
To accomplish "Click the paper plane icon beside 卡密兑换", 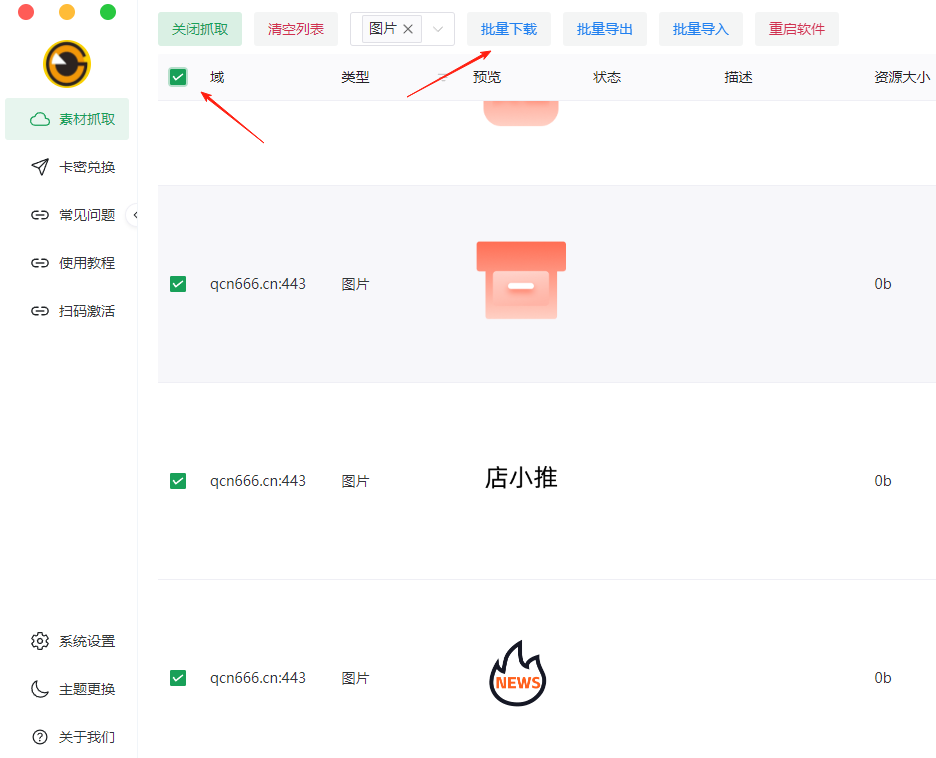I will coord(39,166).
